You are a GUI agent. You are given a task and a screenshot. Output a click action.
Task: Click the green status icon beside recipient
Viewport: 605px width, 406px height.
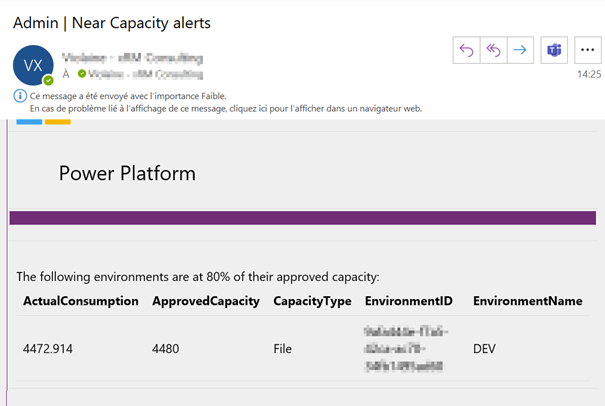click(x=83, y=74)
